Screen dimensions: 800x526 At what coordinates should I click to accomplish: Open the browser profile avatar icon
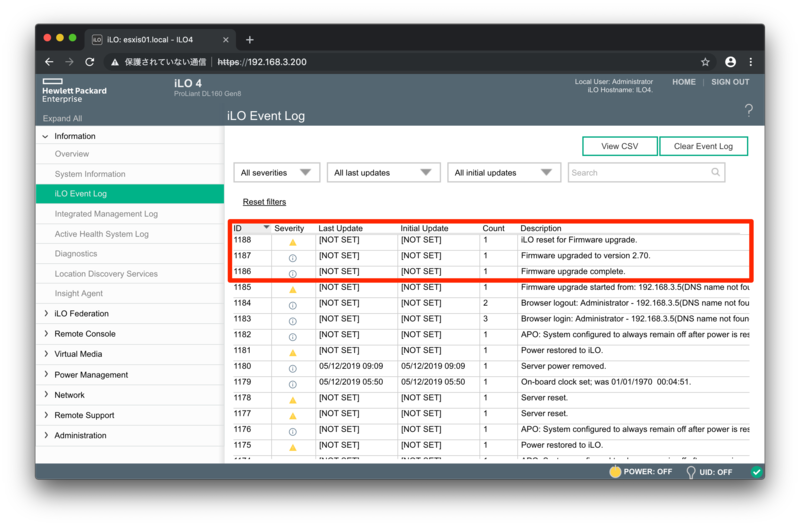[731, 62]
